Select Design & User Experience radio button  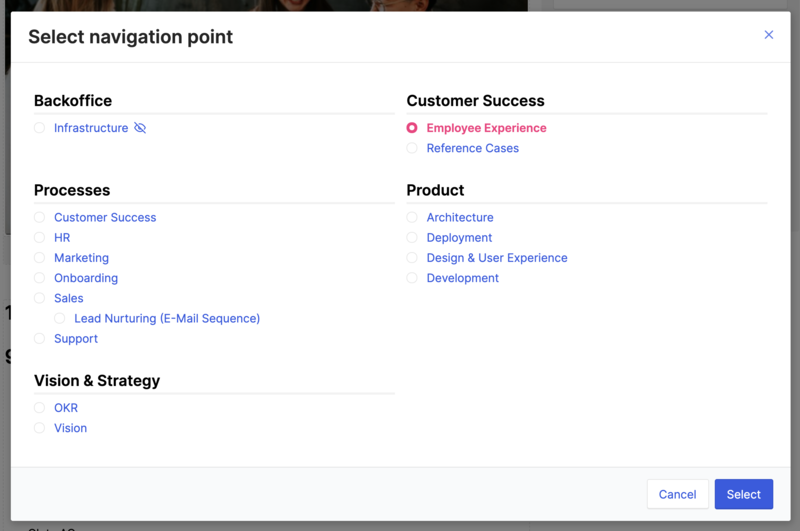click(412, 258)
